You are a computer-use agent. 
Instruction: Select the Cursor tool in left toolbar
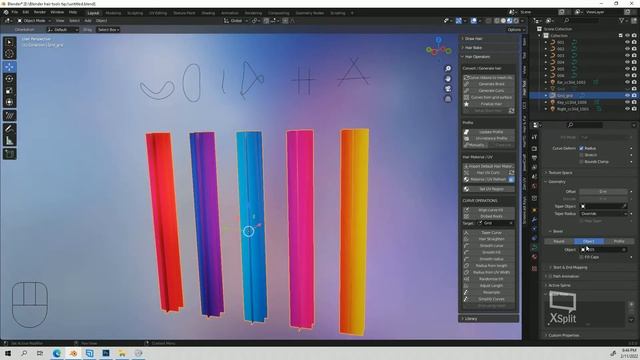[x=9, y=54]
